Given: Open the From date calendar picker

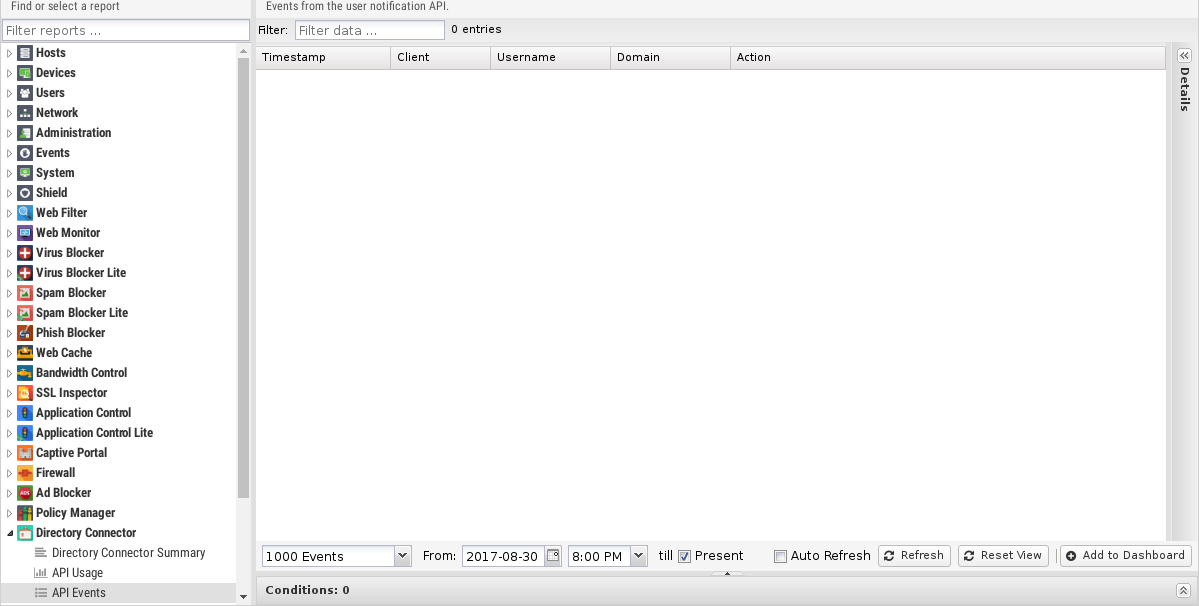Looking at the screenshot, I should click(x=553, y=556).
